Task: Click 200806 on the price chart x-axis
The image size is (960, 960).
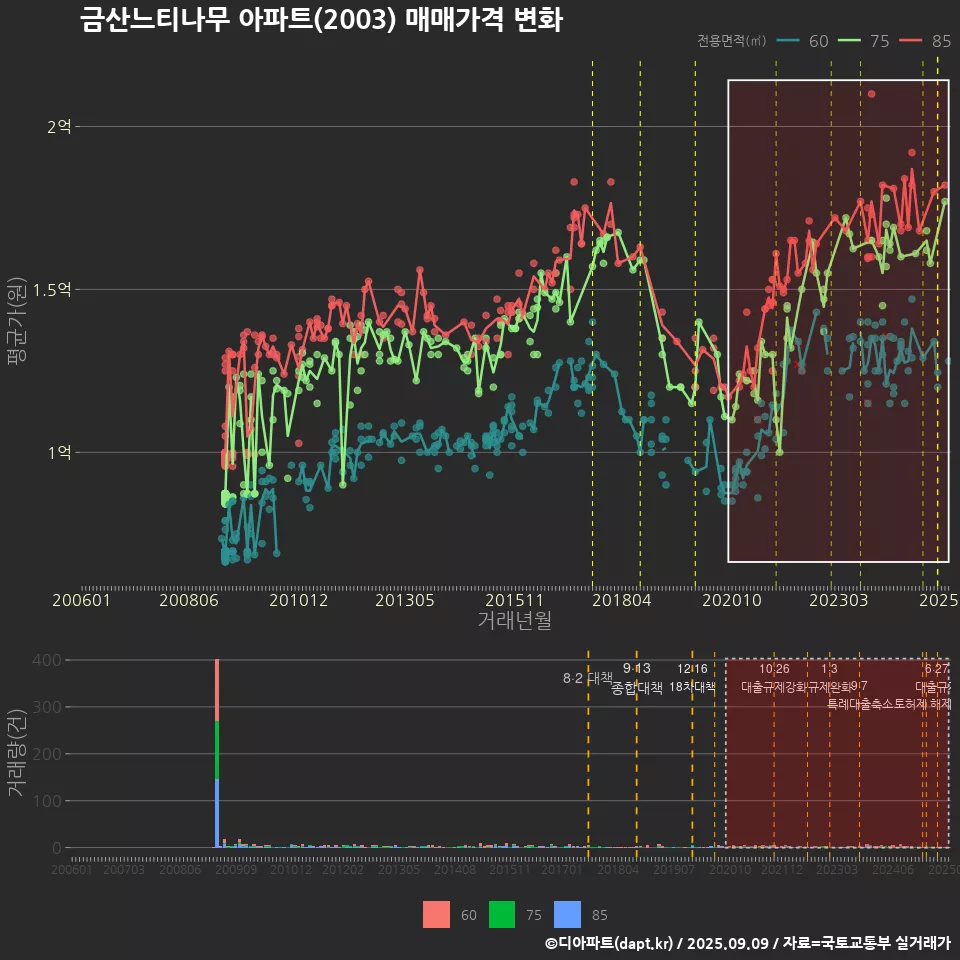Action: click(189, 600)
